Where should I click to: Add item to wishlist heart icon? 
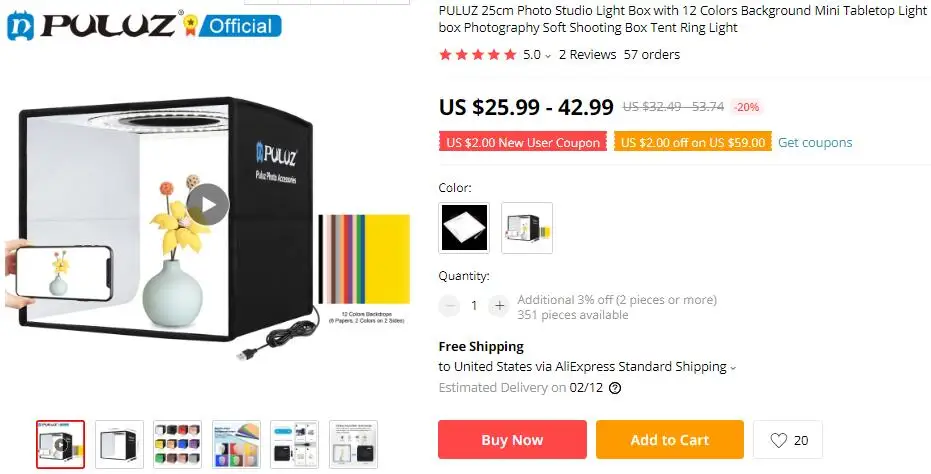tap(778, 440)
